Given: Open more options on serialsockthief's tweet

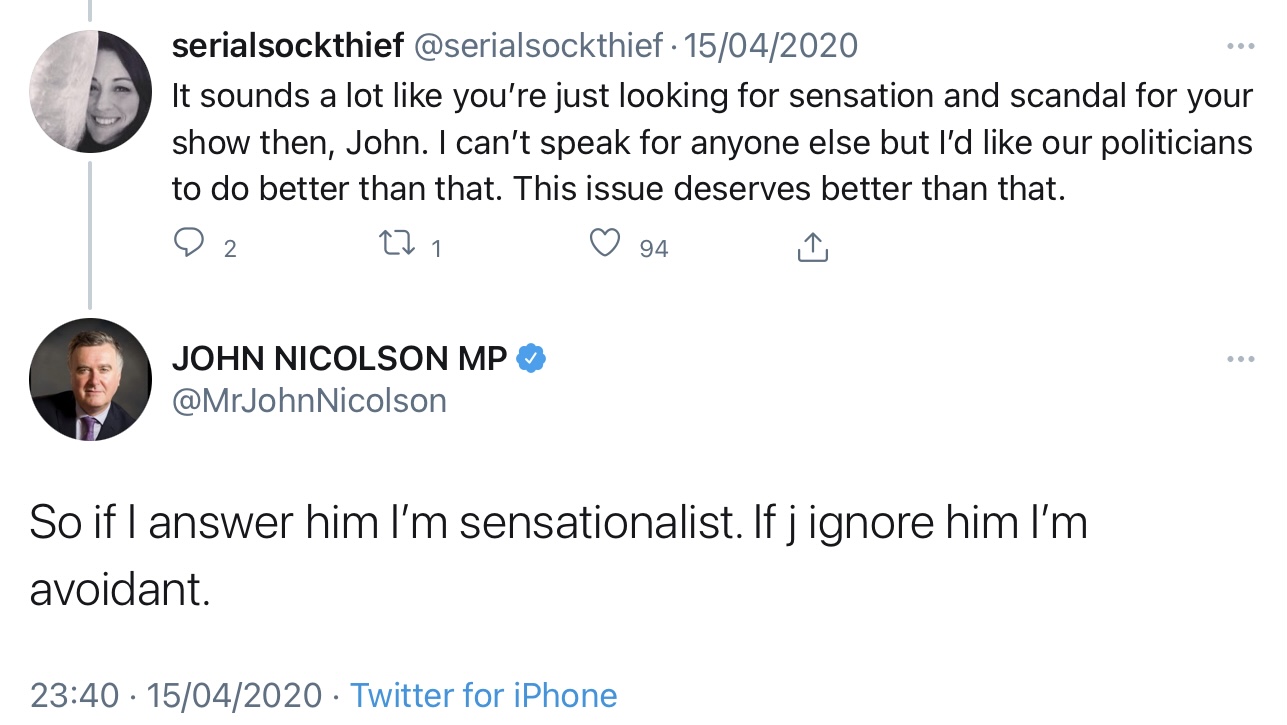Looking at the screenshot, I should click(x=1240, y=46).
